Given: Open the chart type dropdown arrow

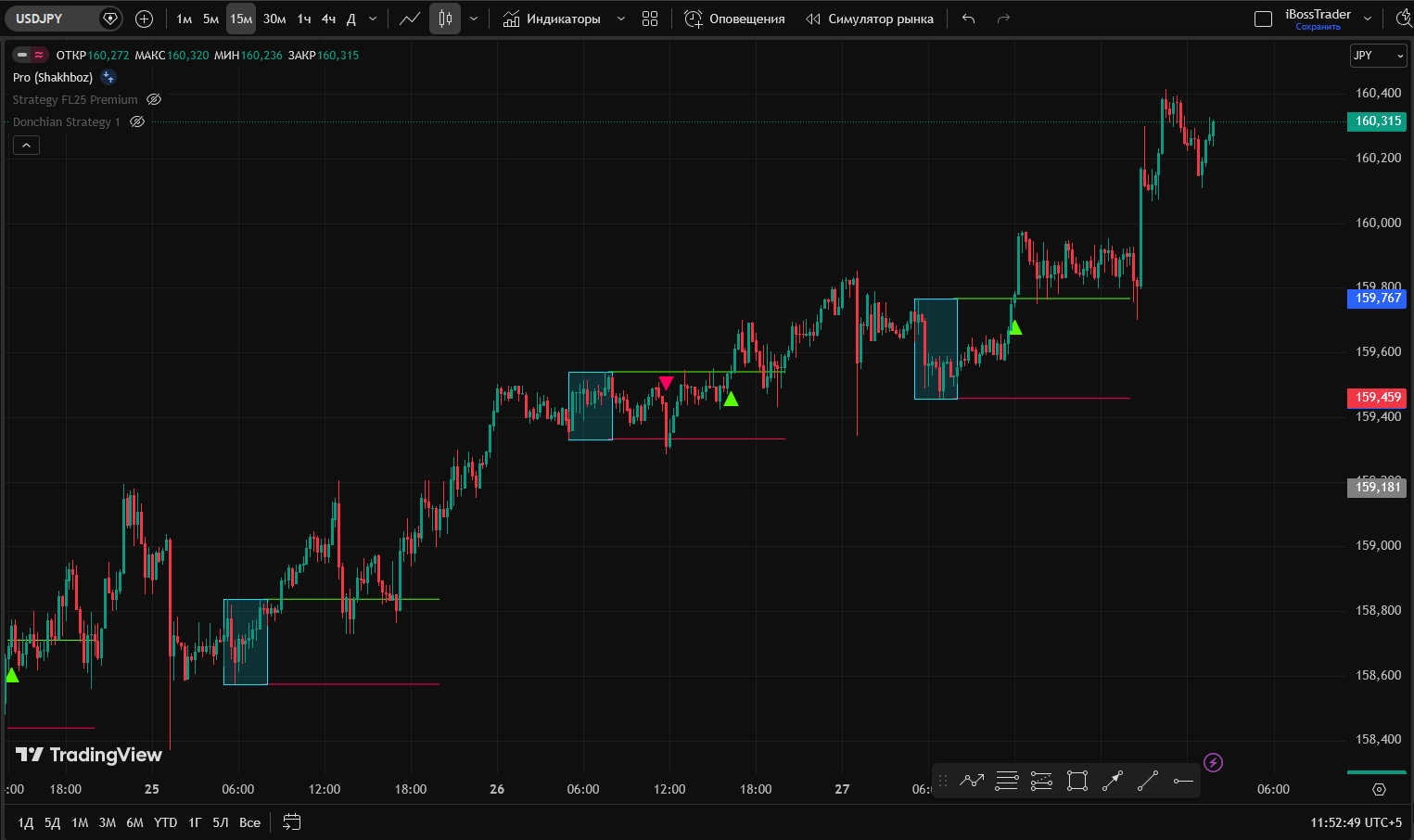Looking at the screenshot, I should click(x=474, y=19).
